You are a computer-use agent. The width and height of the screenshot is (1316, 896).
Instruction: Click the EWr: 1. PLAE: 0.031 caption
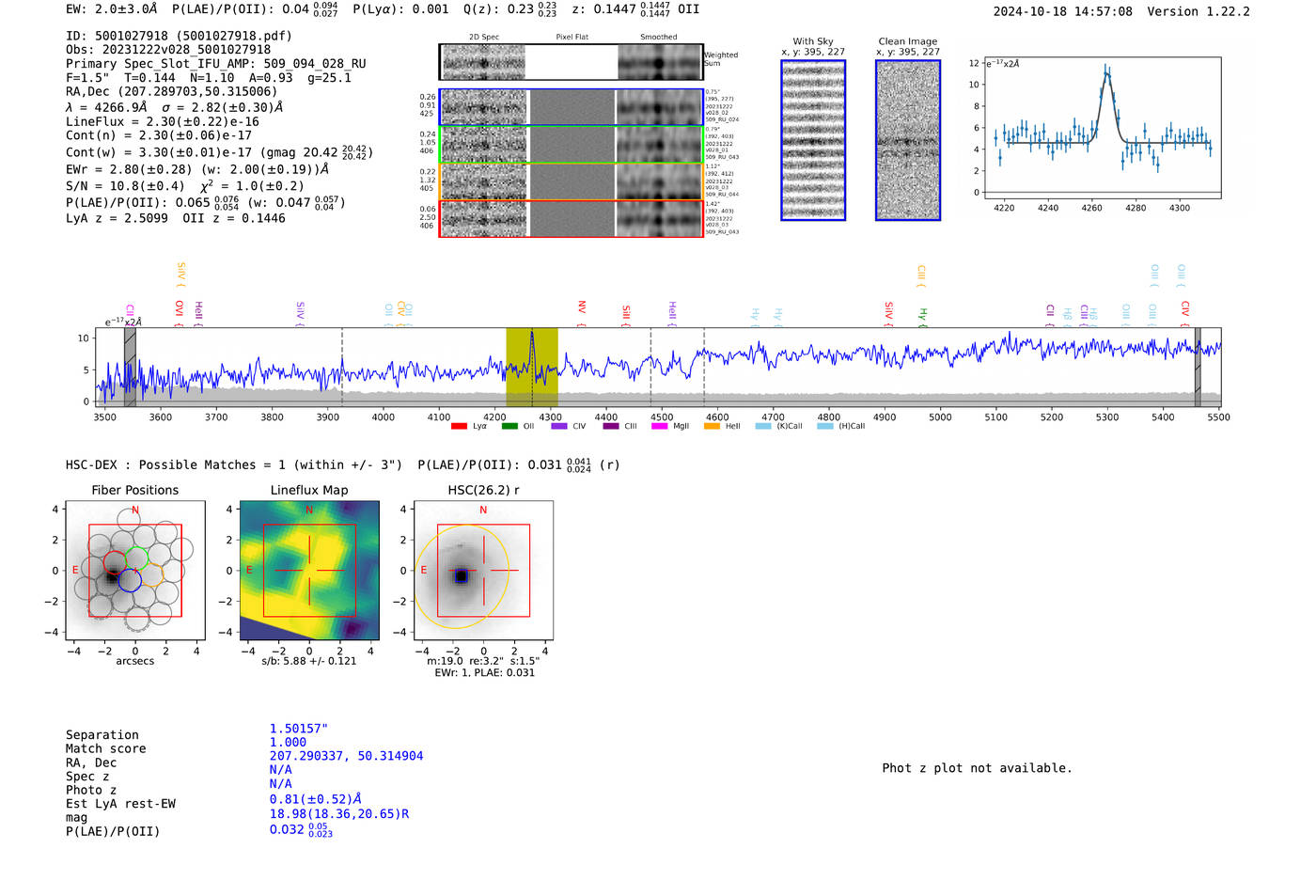pos(484,673)
